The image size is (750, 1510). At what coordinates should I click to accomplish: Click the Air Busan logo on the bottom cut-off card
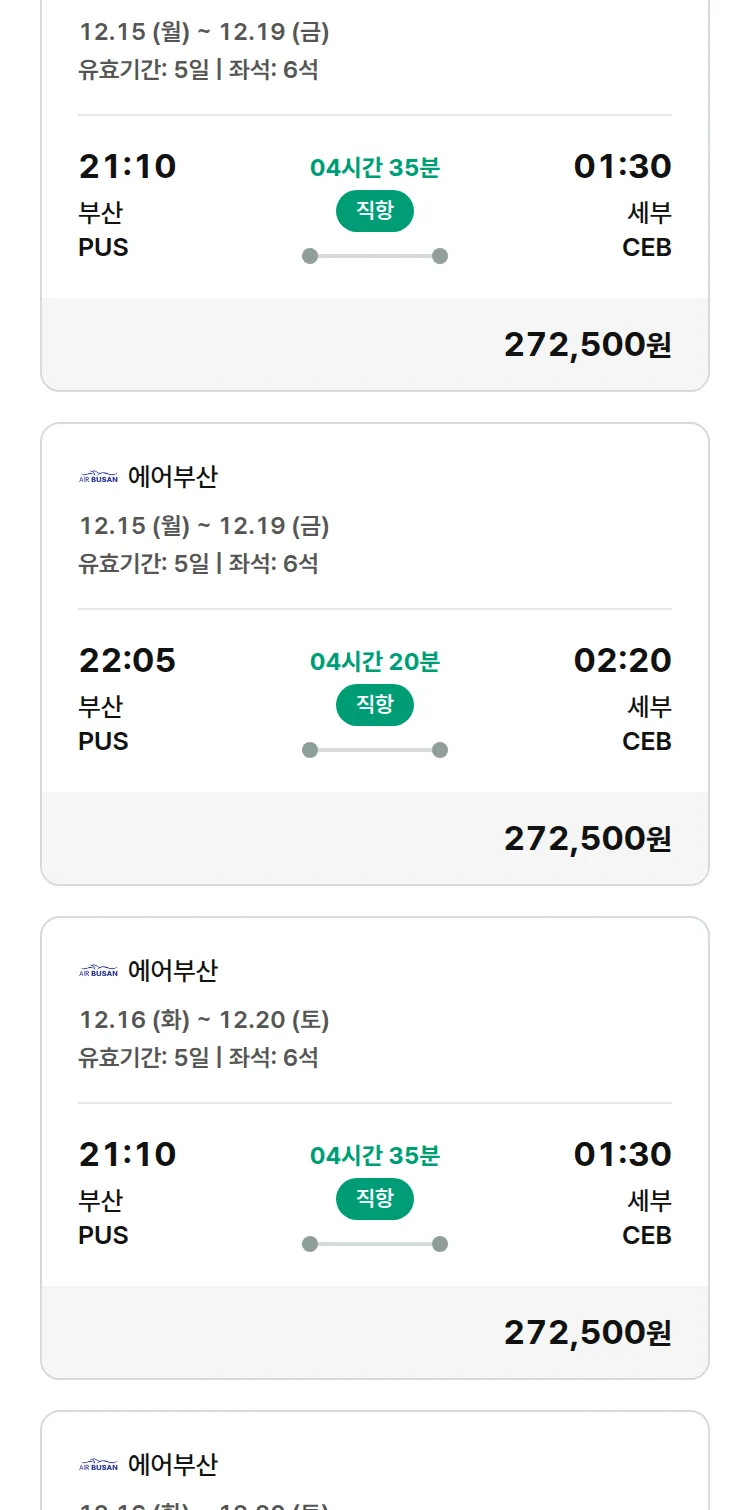[98, 1465]
